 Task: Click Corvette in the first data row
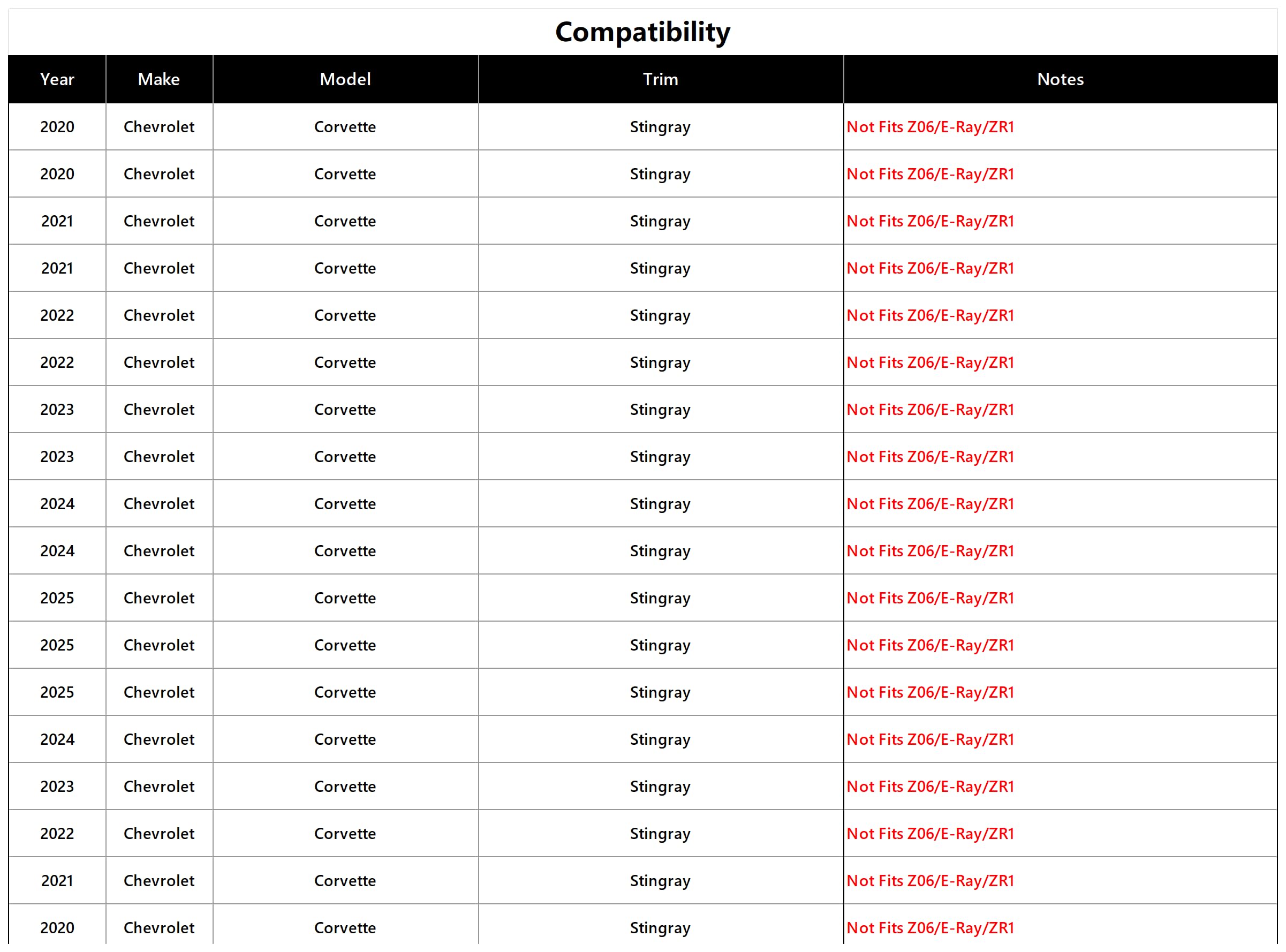point(345,127)
